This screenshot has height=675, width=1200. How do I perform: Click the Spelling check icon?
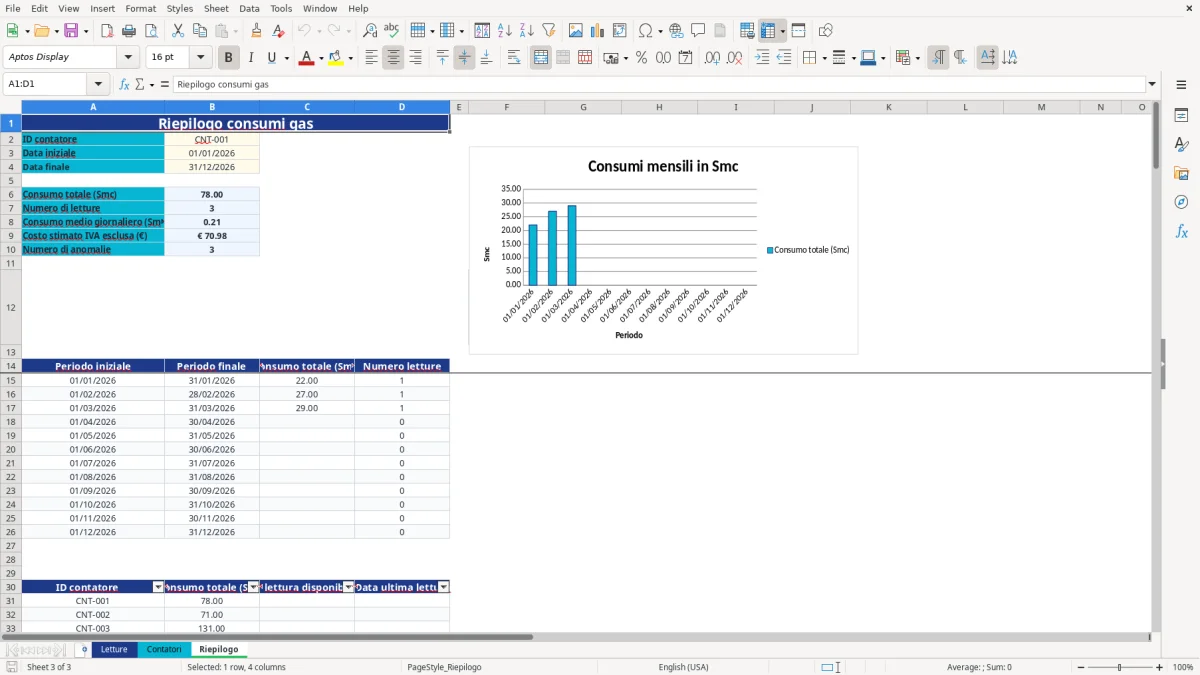click(392, 31)
